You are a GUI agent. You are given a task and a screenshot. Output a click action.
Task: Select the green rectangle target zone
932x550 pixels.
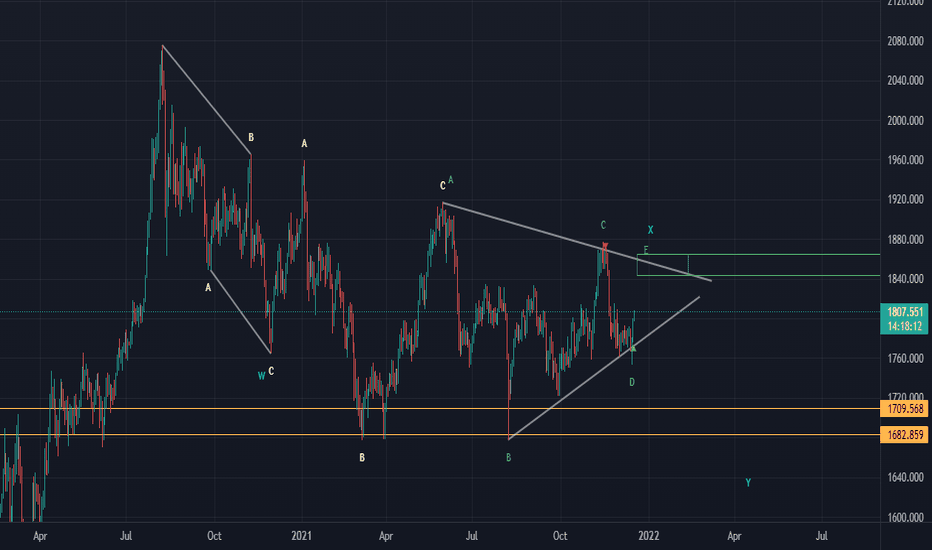point(758,265)
